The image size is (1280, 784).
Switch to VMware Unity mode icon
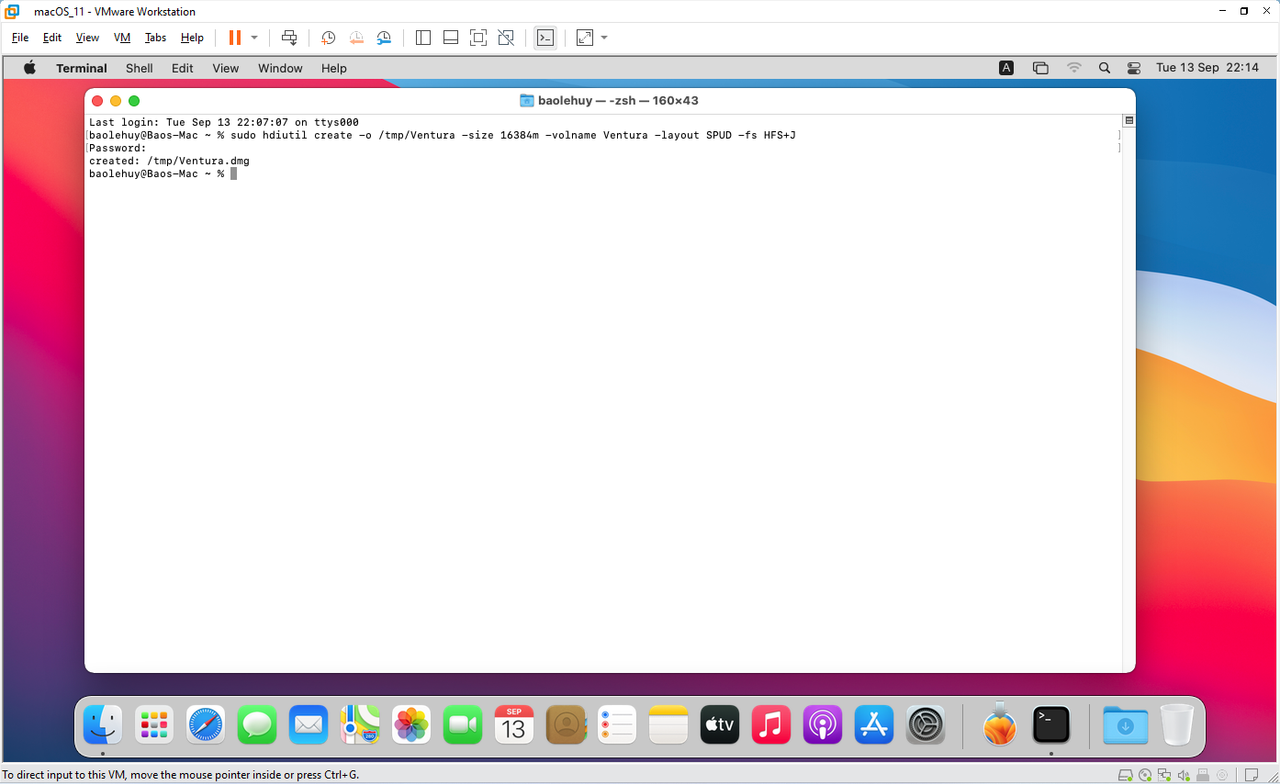tap(506, 38)
